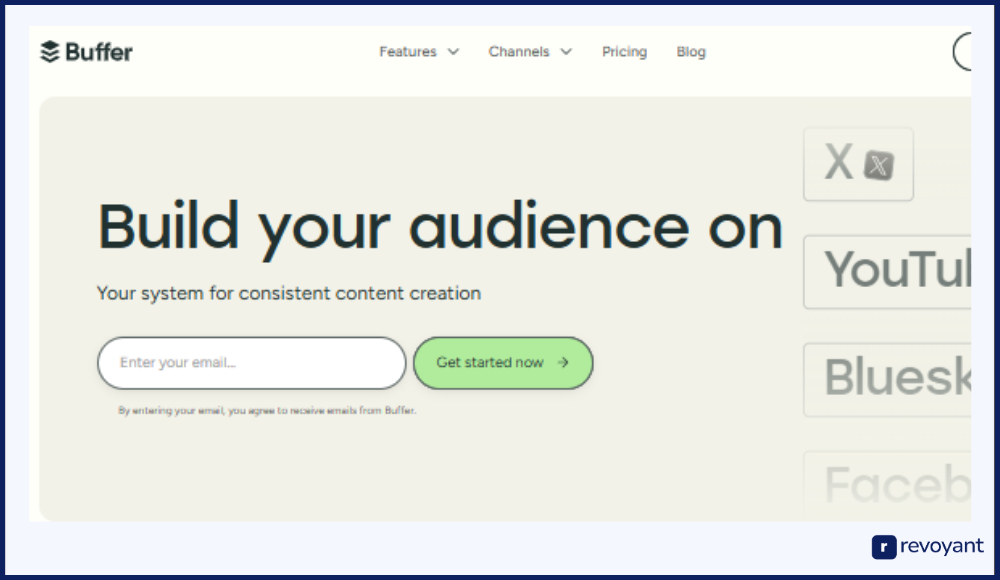Select the YouTube channel card
Image resolution: width=1000 pixels, height=580 pixels.
887,272
